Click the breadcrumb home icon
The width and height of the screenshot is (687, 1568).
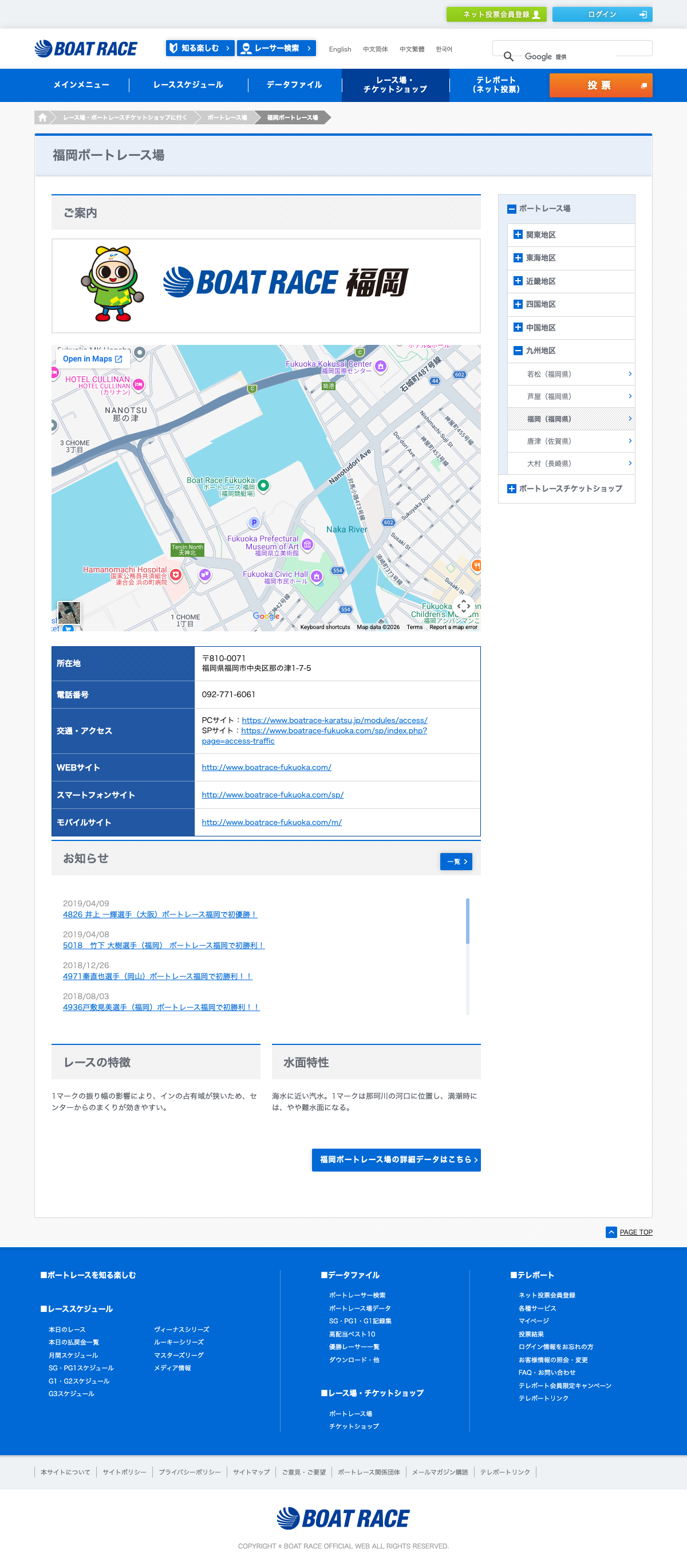click(42, 117)
